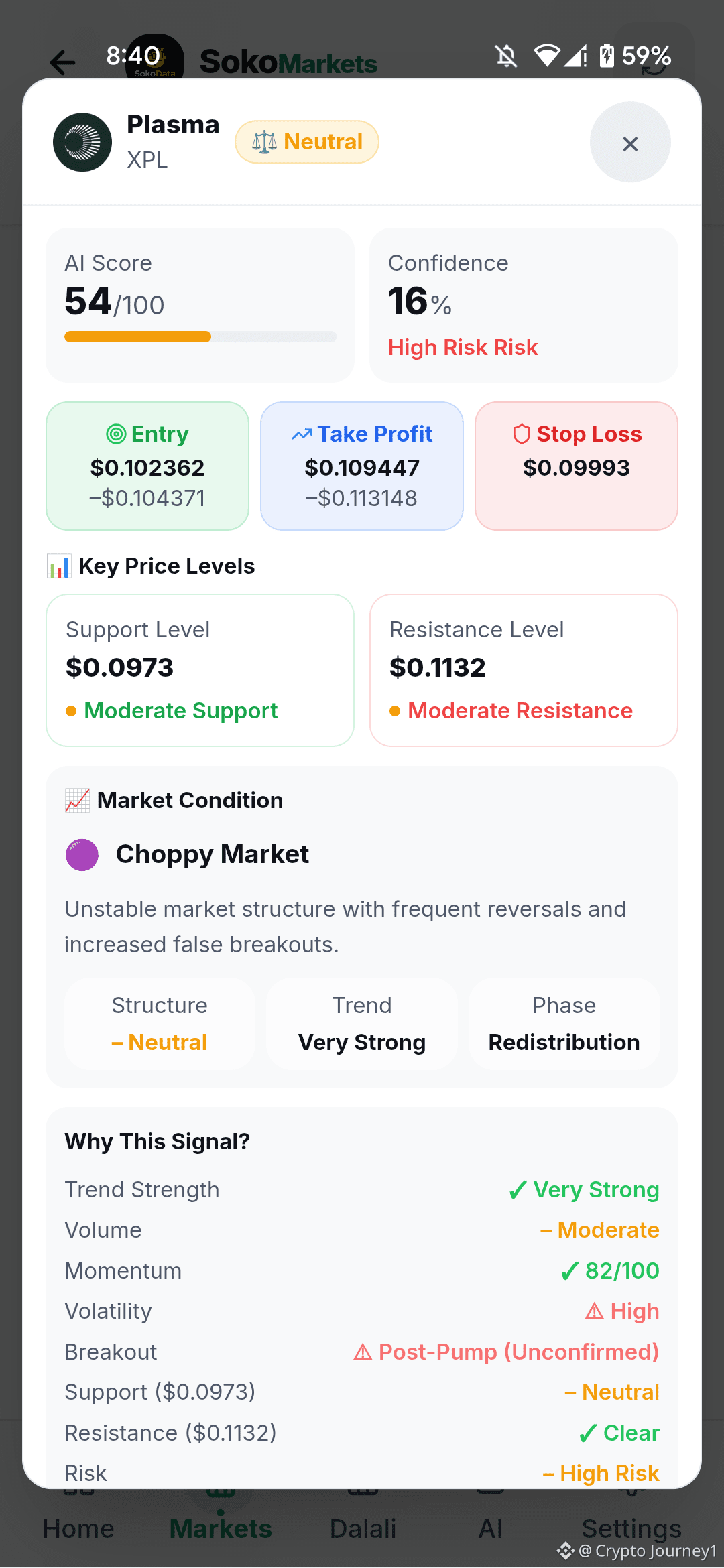Open the Entry price card
Screen dimensions: 724x1568
click(x=147, y=466)
